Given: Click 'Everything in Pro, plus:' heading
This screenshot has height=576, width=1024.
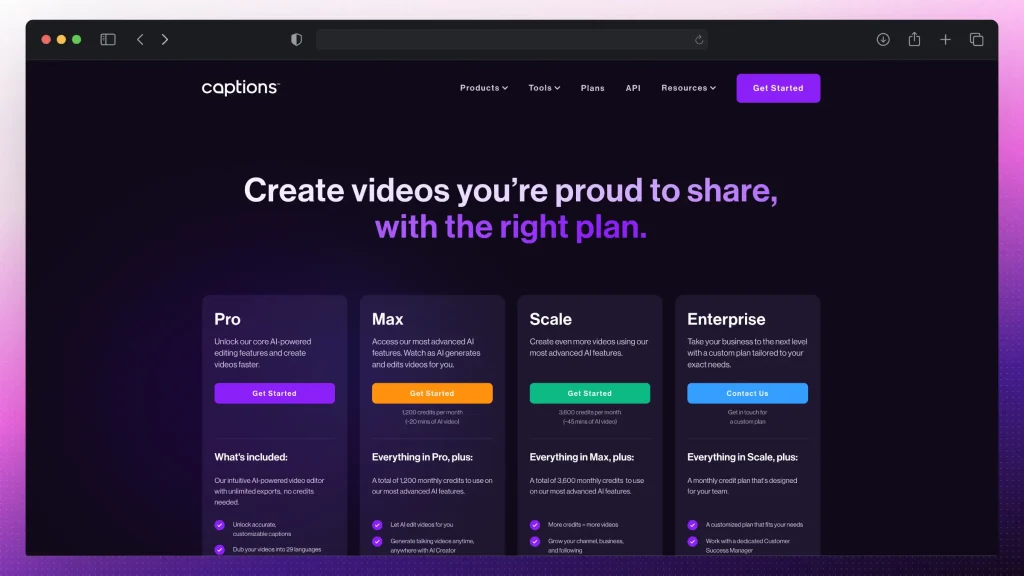Looking at the screenshot, I should pyautogui.click(x=422, y=457).
